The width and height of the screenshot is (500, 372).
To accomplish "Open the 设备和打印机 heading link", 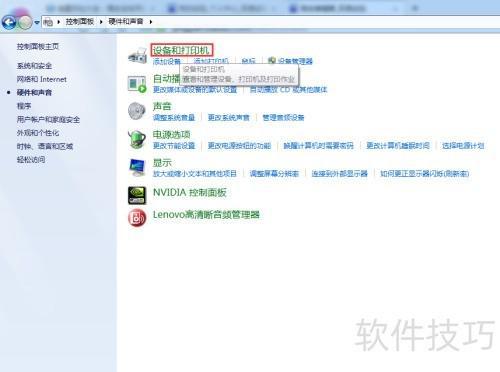I will 181,50.
